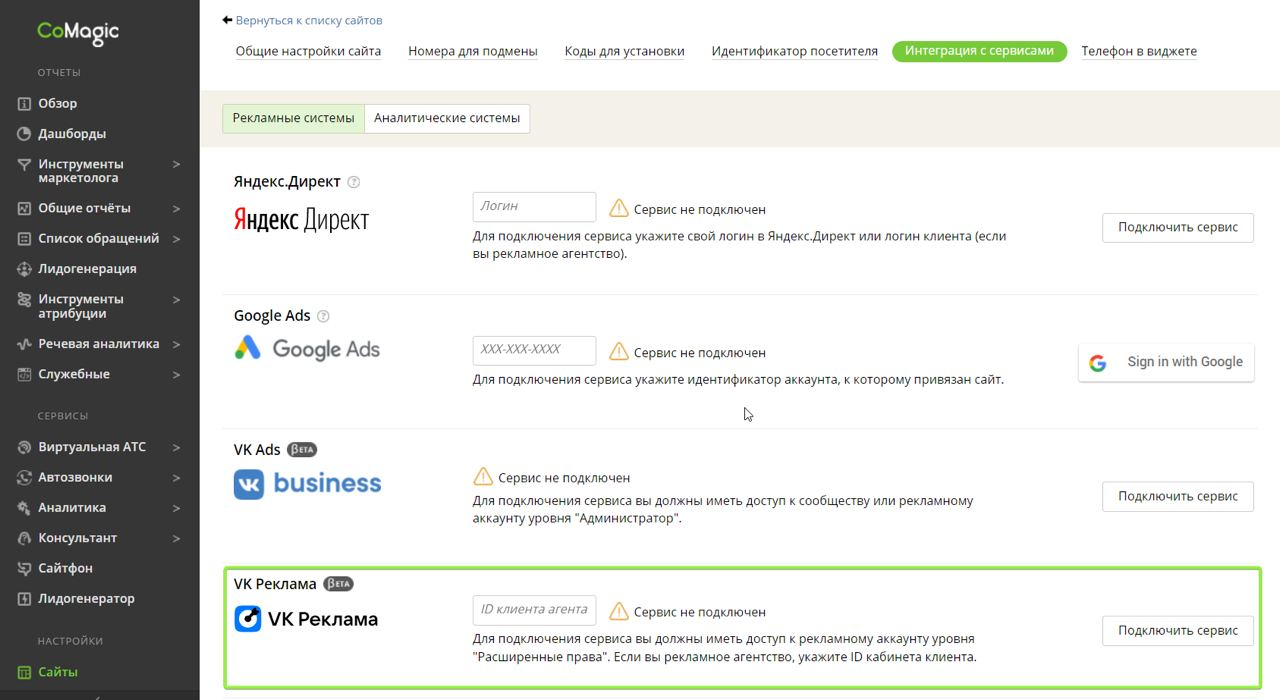Open Дашборды via its pie icon
Viewport: 1280px width, 700px height.
click(25, 134)
